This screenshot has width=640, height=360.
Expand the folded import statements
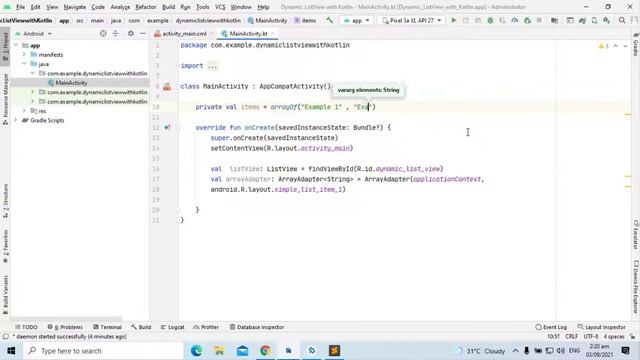(x=212, y=66)
